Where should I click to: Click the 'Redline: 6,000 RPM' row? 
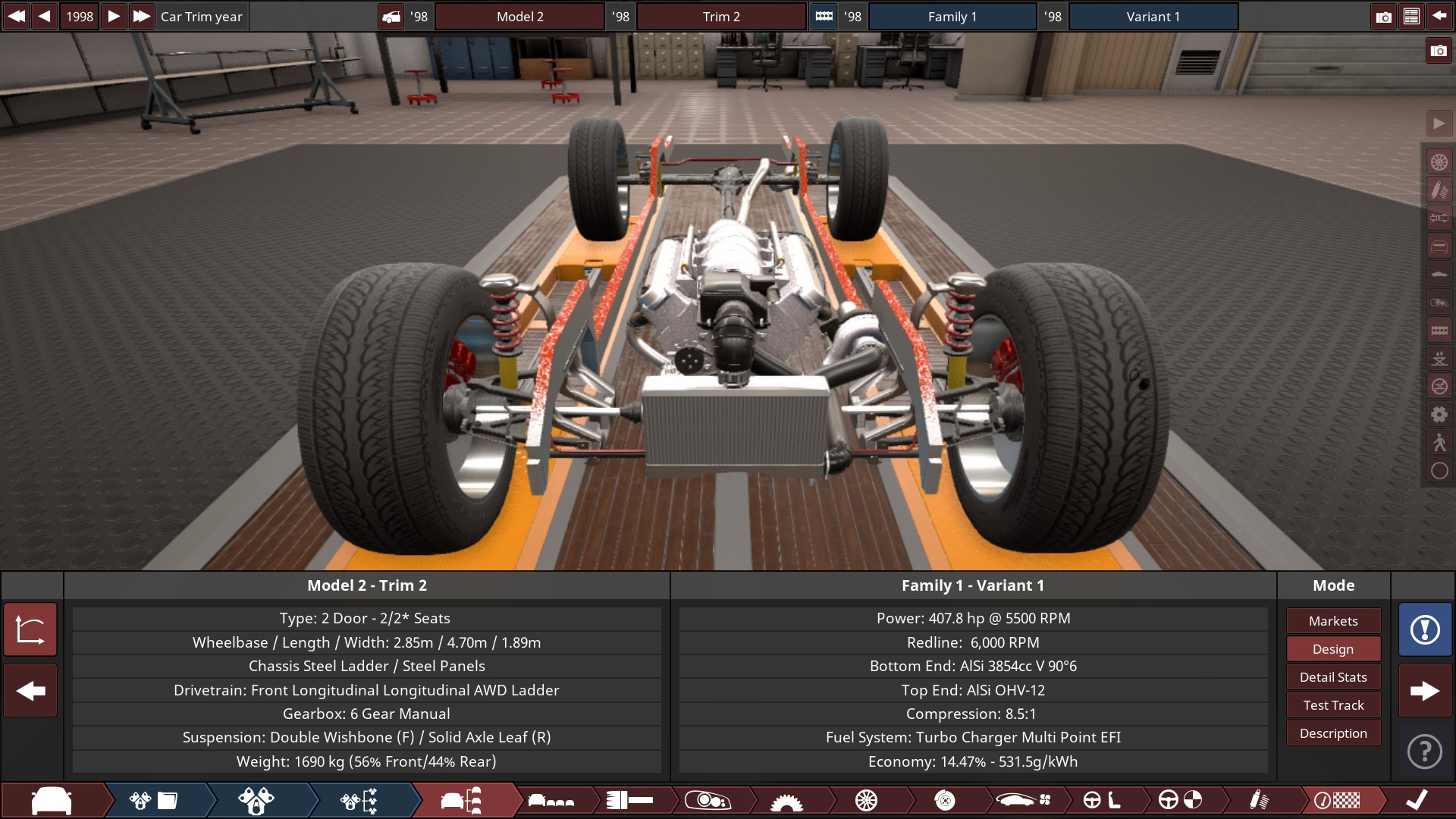(973, 642)
